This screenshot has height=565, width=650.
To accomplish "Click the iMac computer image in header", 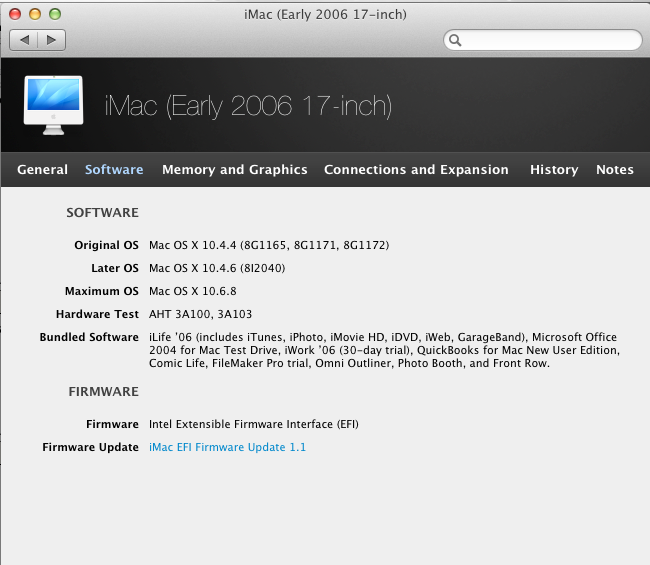I will pyautogui.click(x=53, y=105).
